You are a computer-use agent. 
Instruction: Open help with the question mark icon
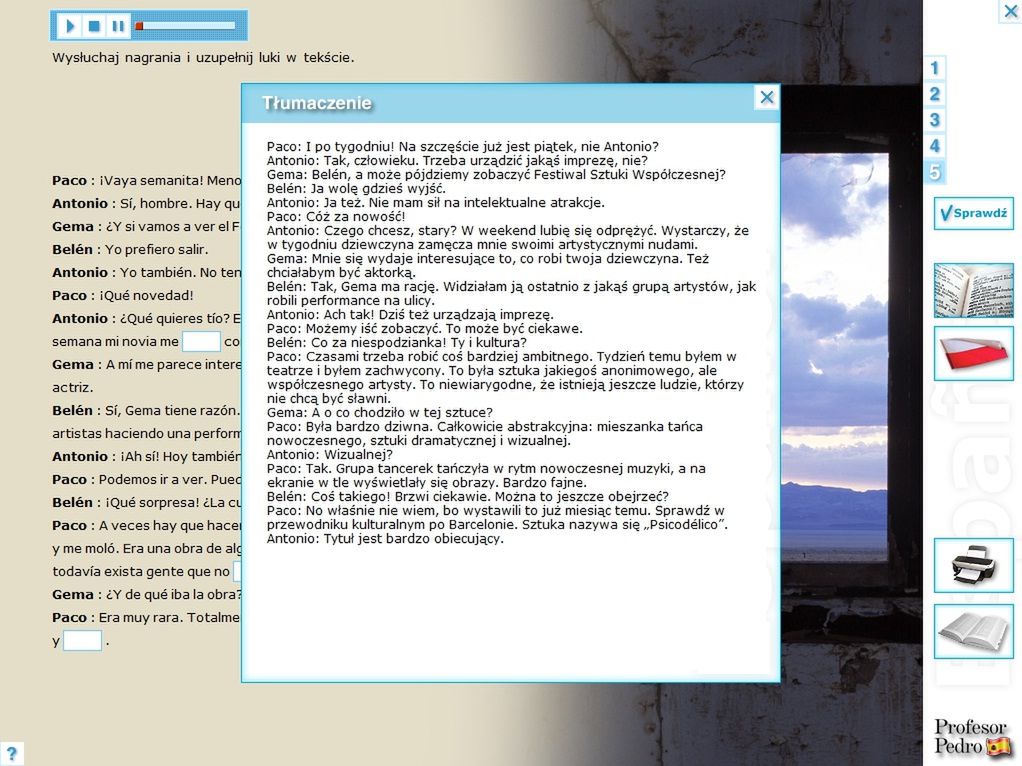11,754
